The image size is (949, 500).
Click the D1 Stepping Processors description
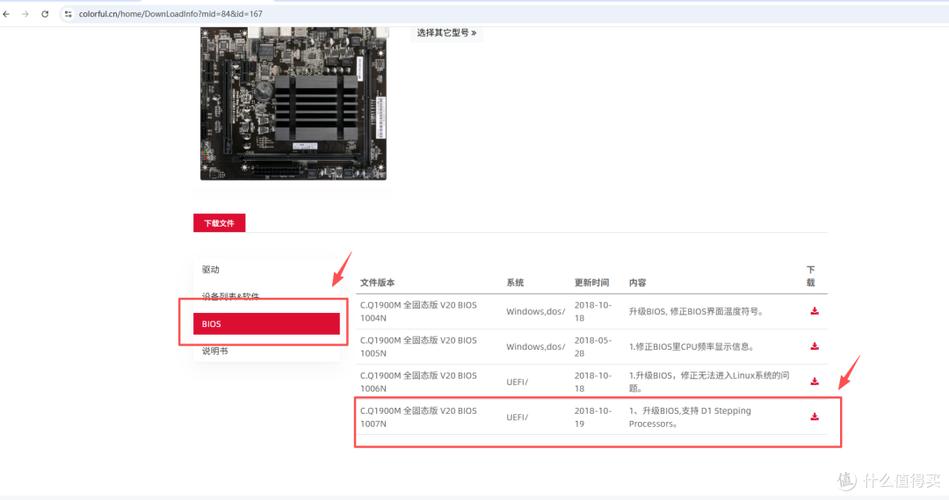pos(690,416)
